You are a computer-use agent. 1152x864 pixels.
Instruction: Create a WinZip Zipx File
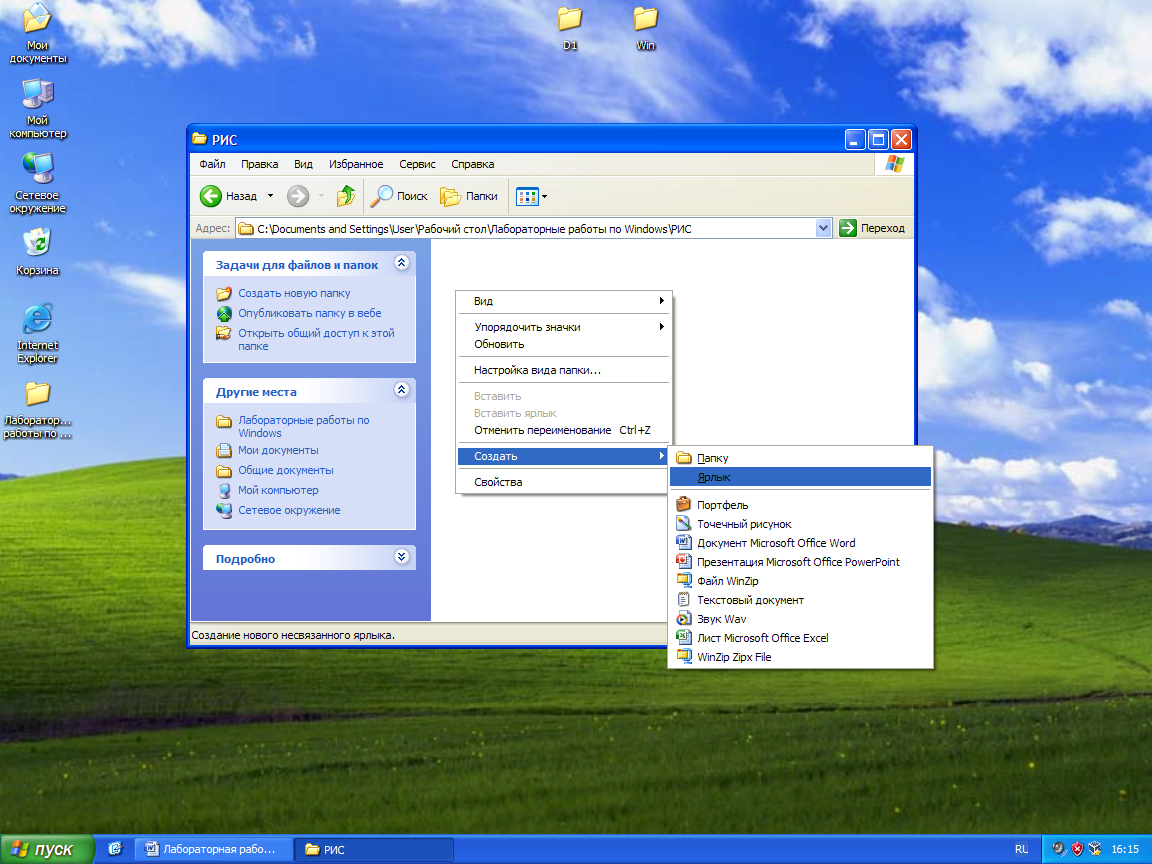click(800, 657)
